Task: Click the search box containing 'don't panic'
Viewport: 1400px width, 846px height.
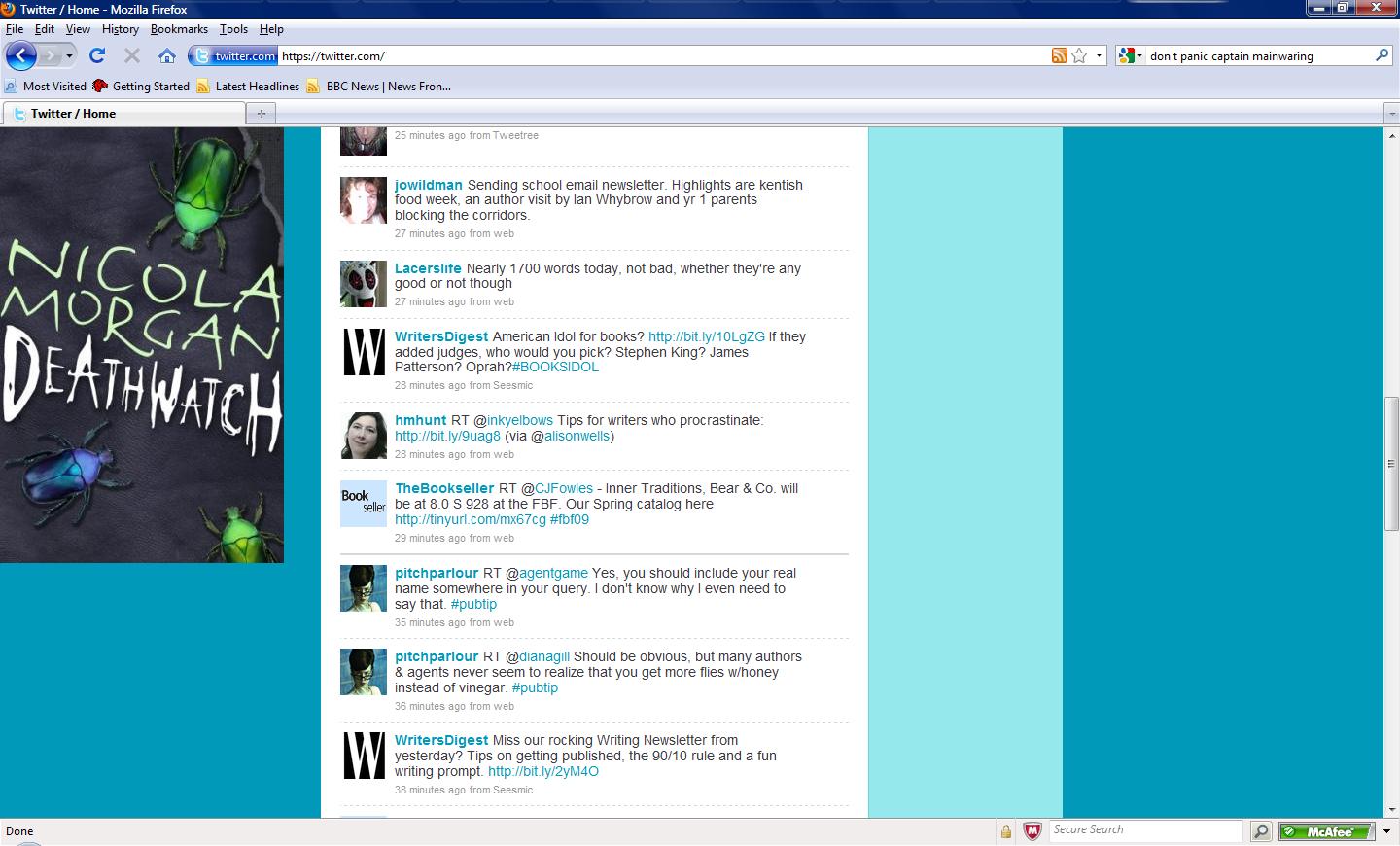Action: tap(1259, 56)
